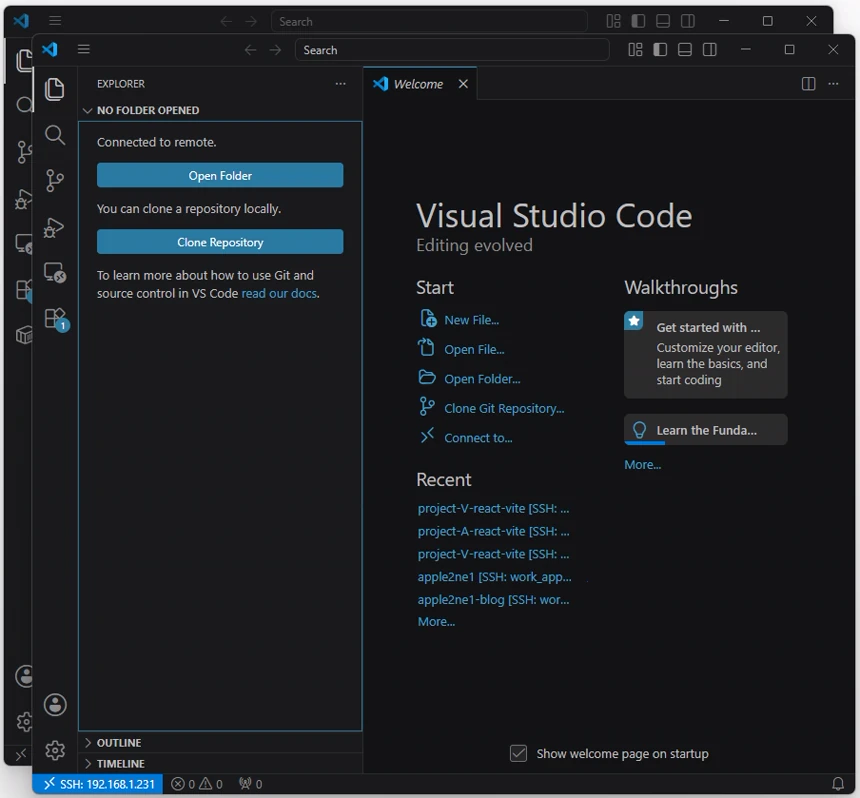Open the apple2ne1-blog recent item
The image size is (860, 798).
(x=493, y=599)
